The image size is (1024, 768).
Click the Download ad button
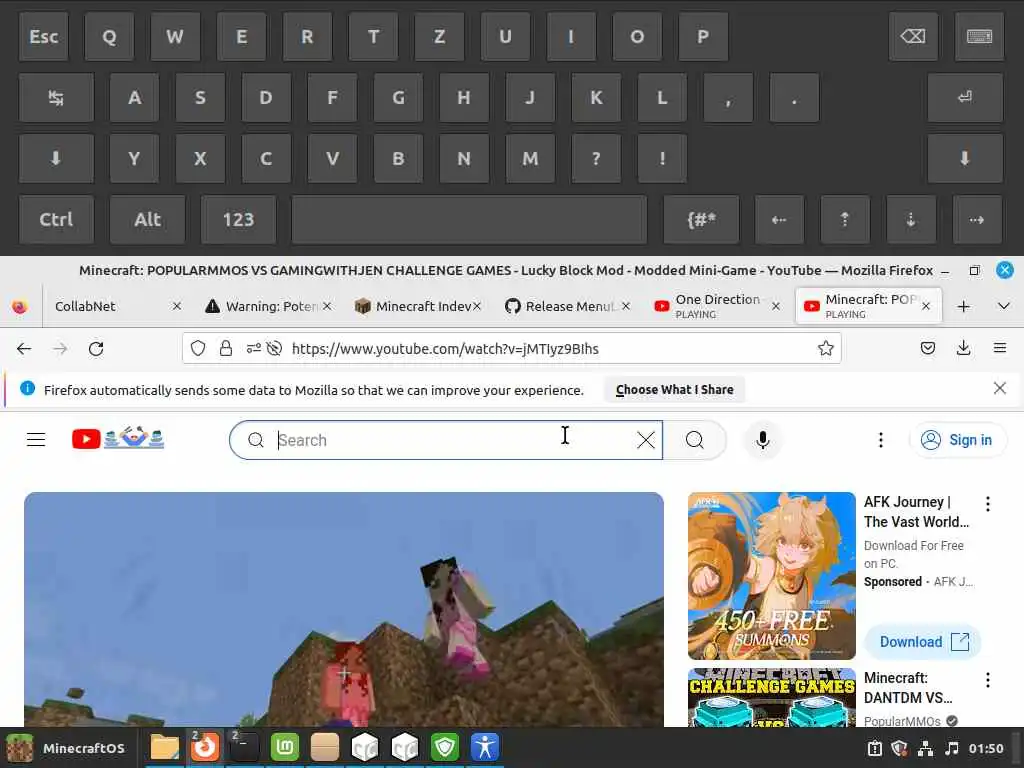(x=923, y=642)
